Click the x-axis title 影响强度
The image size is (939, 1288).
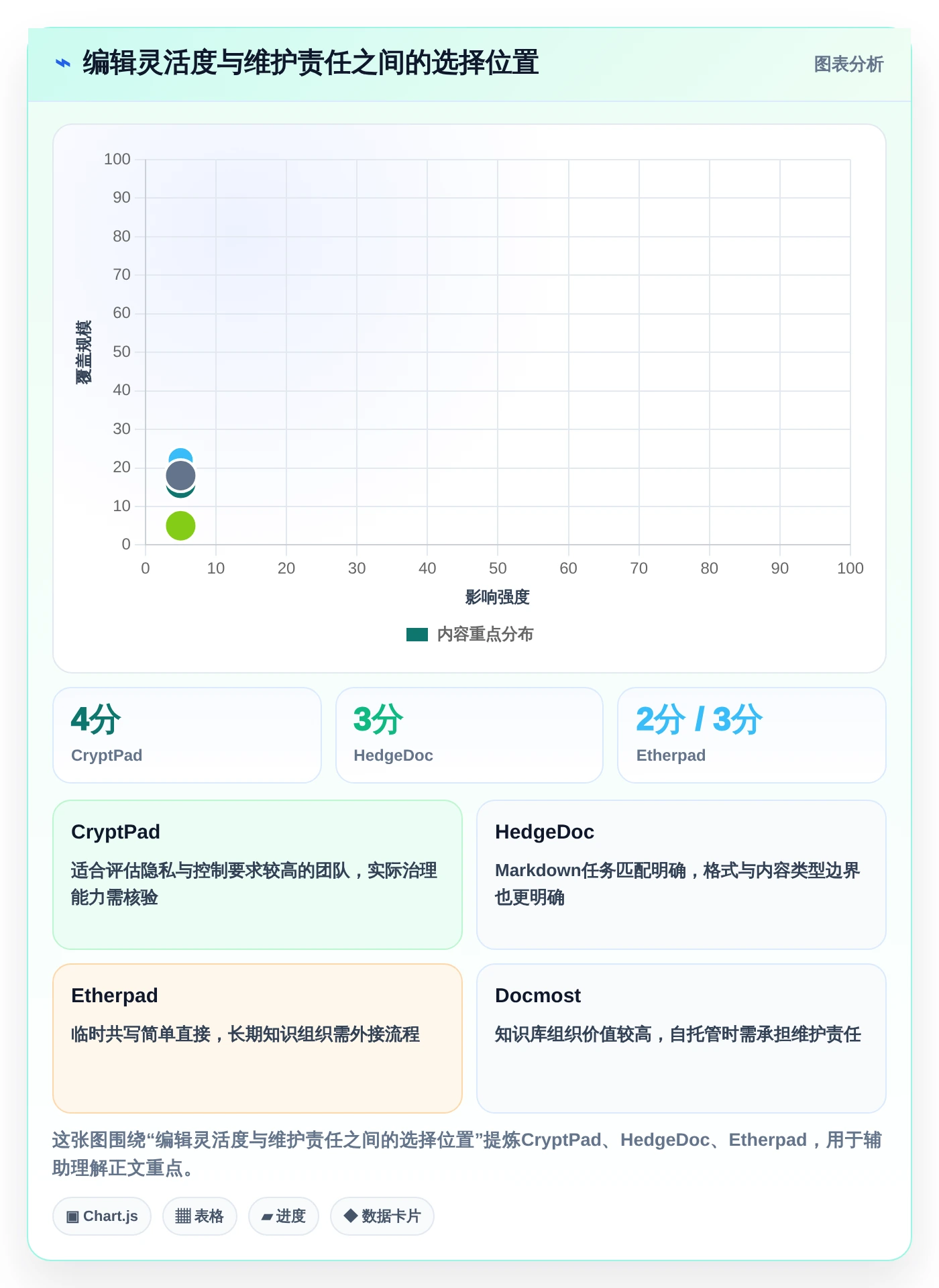pyautogui.click(x=498, y=597)
